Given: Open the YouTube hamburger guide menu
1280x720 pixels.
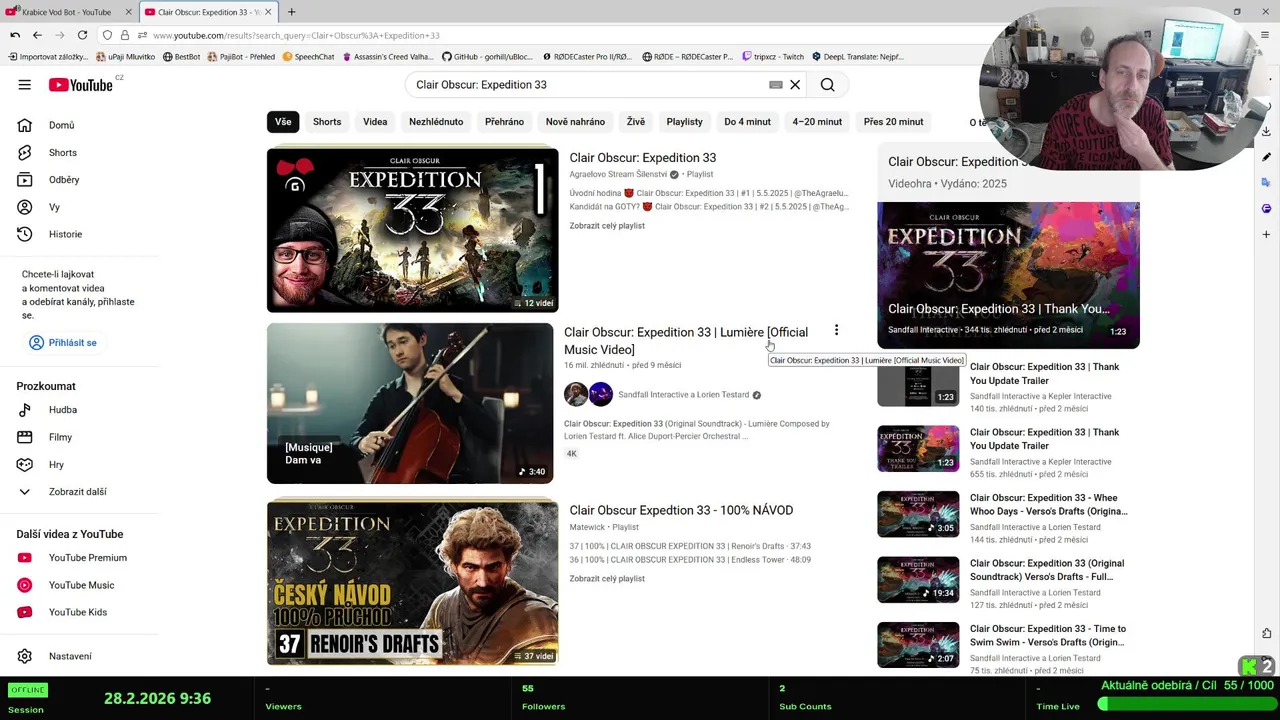Looking at the screenshot, I should tap(24, 85).
